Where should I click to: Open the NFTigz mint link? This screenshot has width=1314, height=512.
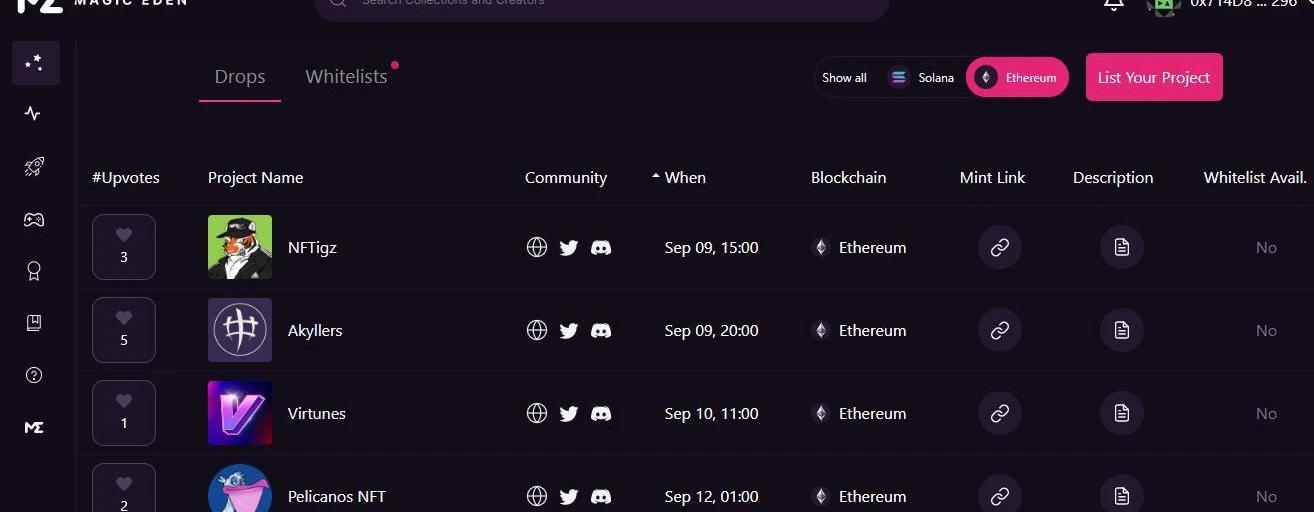point(999,248)
